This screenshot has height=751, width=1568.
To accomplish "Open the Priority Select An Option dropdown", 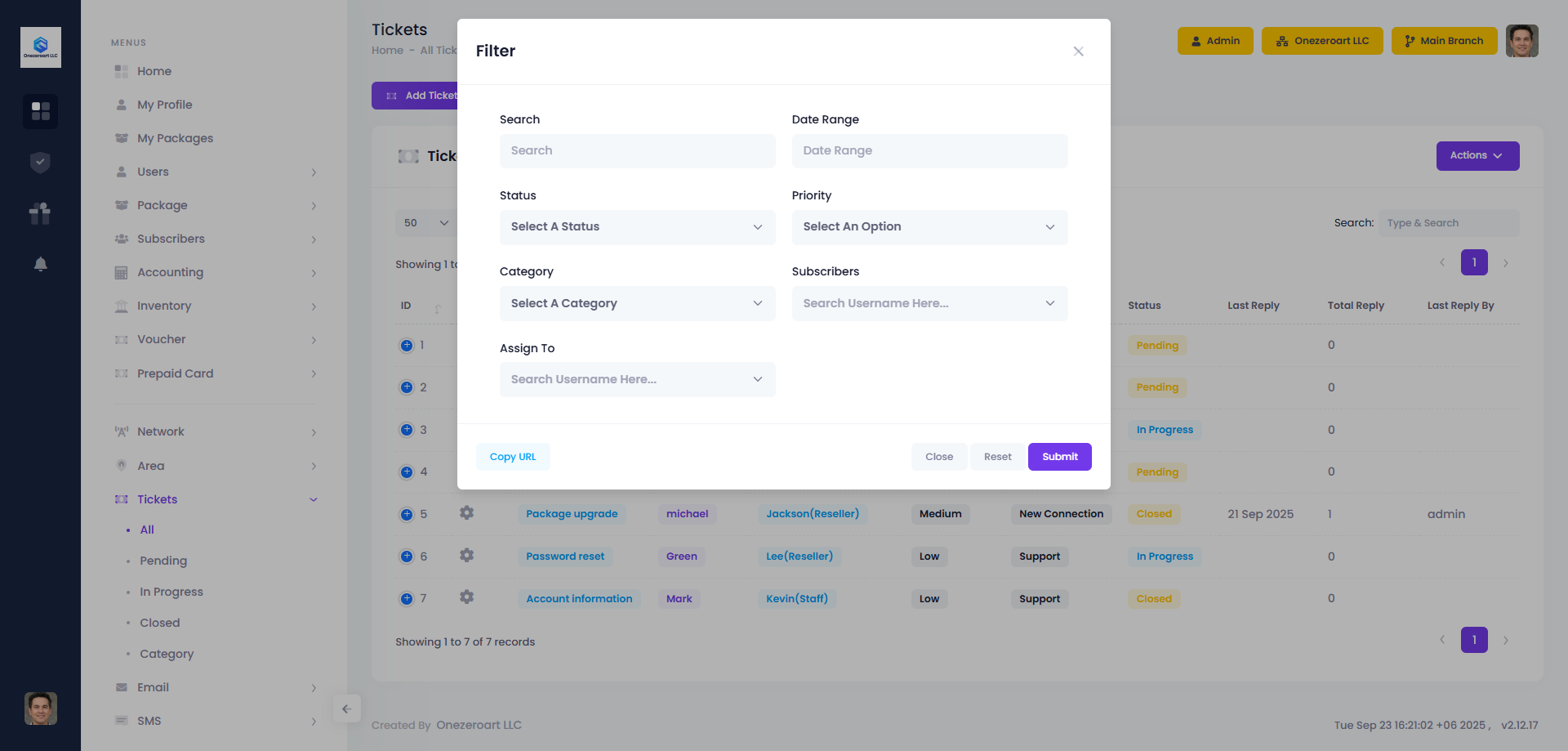I will coord(929,227).
